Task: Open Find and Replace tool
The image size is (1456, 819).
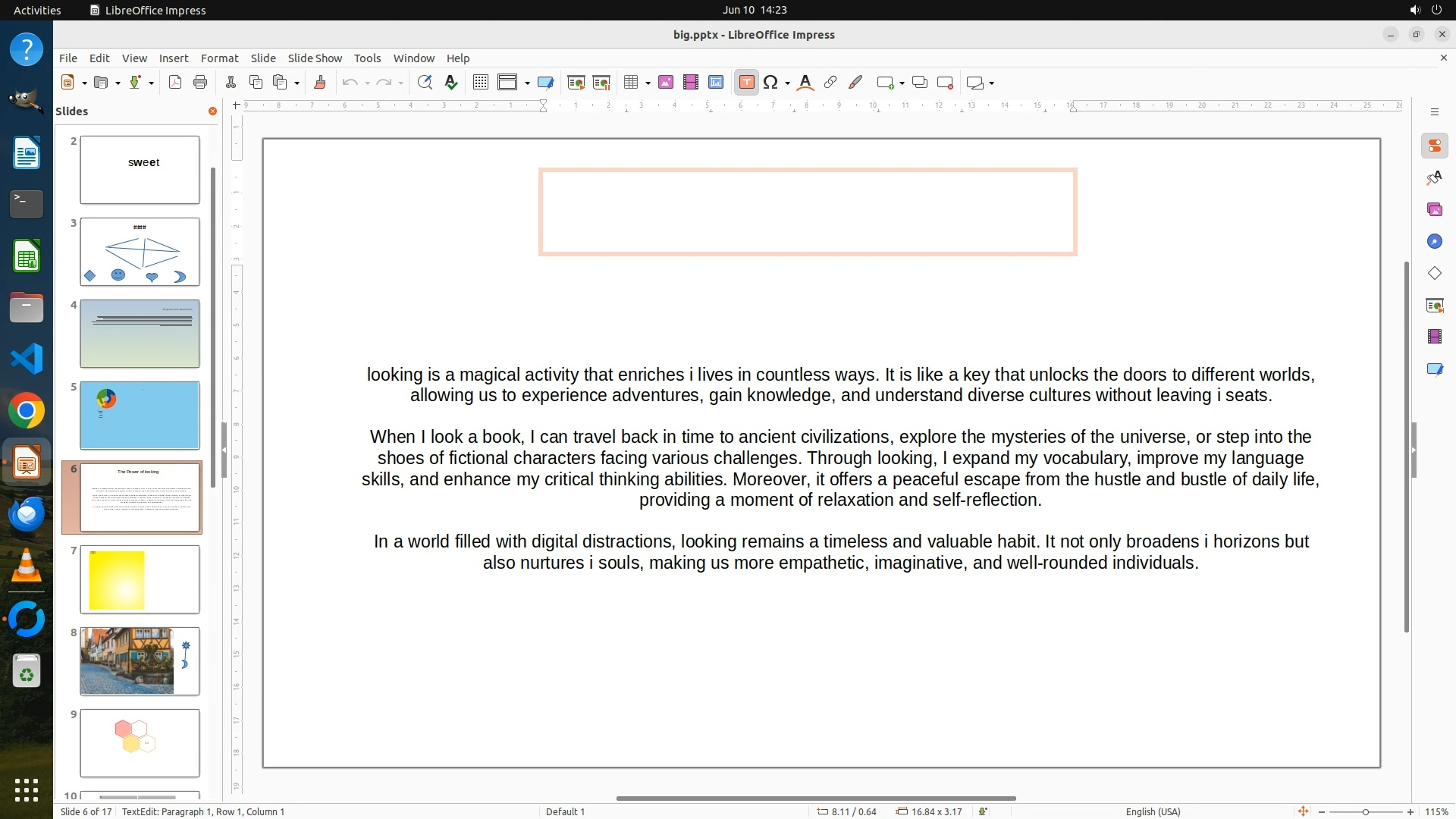Action: (425, 83)
